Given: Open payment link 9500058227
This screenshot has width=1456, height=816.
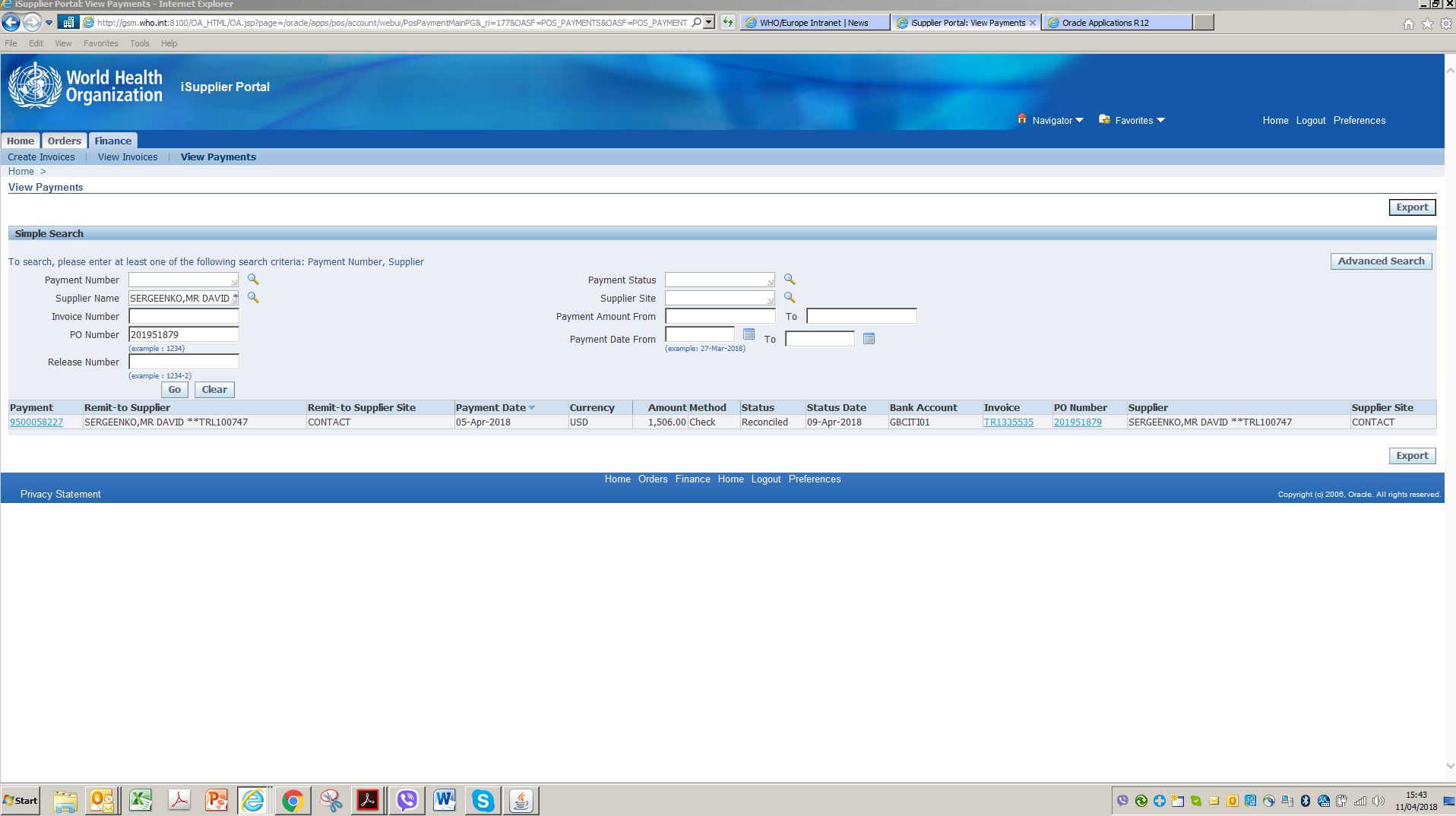Looking at the screenshot, I should tap(36, 422).
